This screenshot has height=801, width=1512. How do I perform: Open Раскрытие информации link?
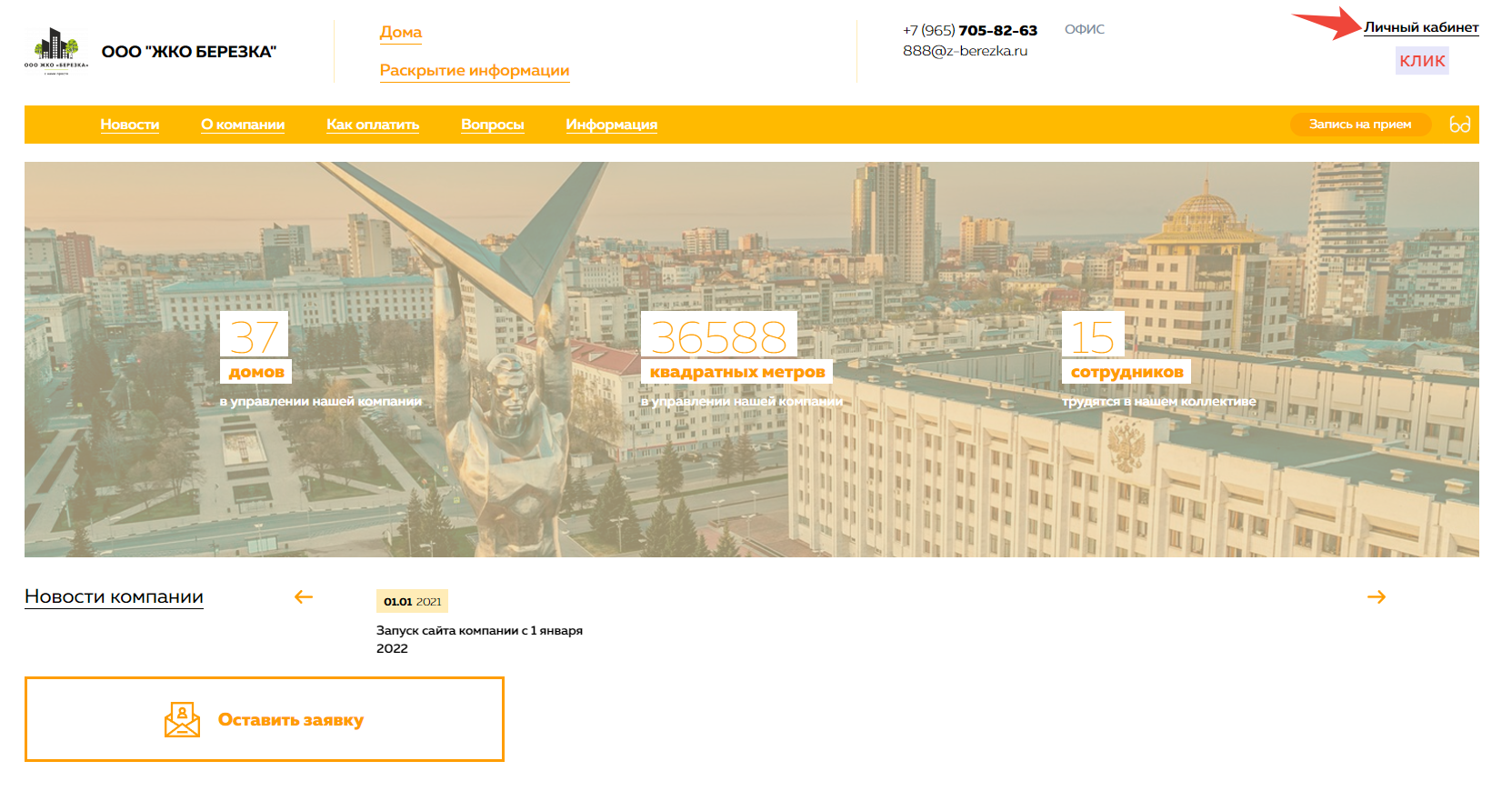[474, 70]
